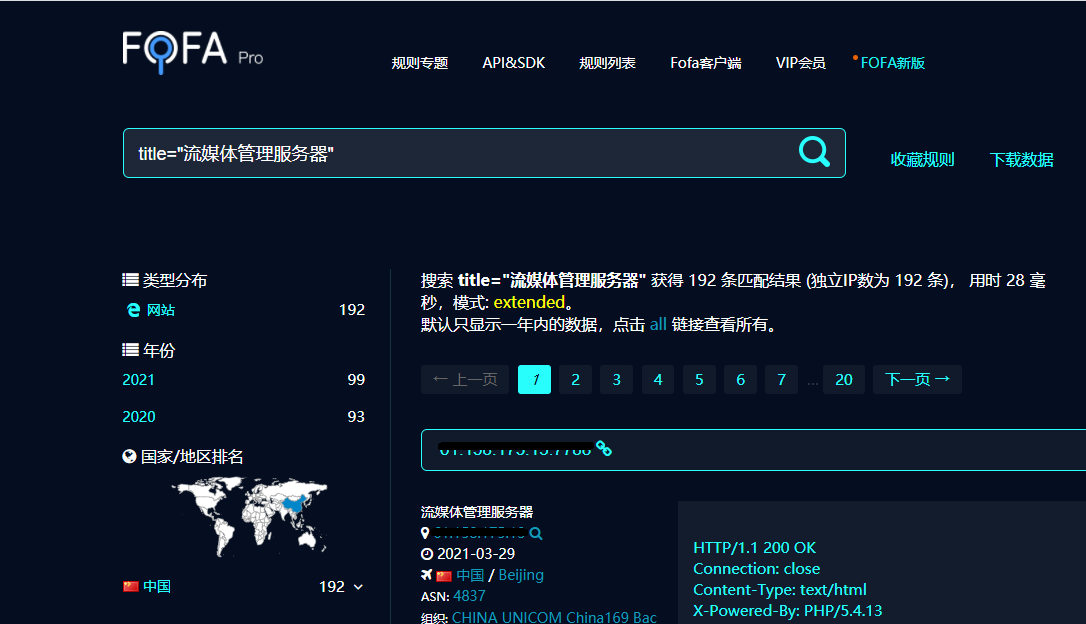Click the 'all' link to view all data

(x=658, y=324)
